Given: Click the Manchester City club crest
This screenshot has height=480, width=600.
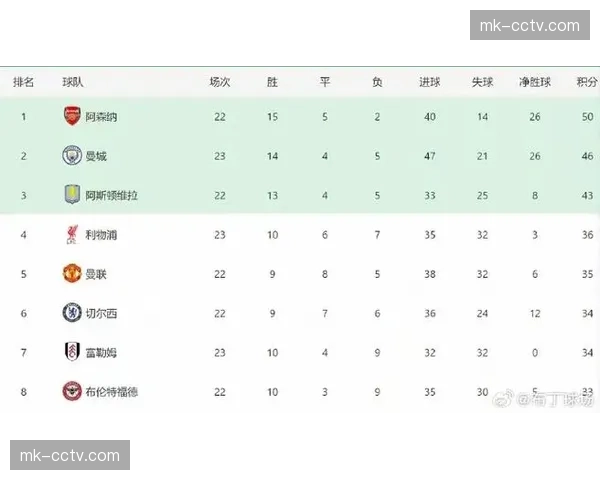Looking at the screenshot, I should (x=72, y=155).
